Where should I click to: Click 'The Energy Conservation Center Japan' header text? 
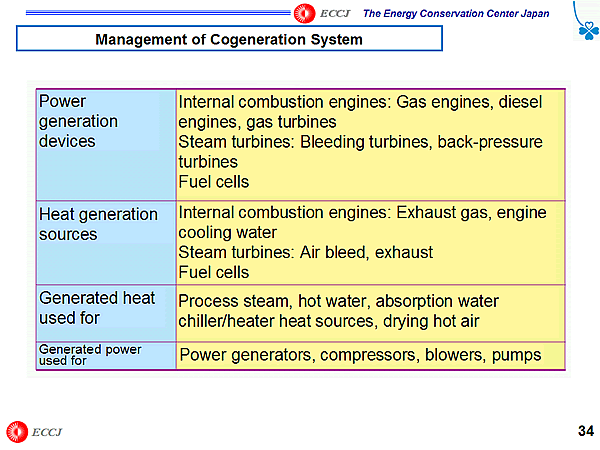pyautogui.click(x=456, y=14)
